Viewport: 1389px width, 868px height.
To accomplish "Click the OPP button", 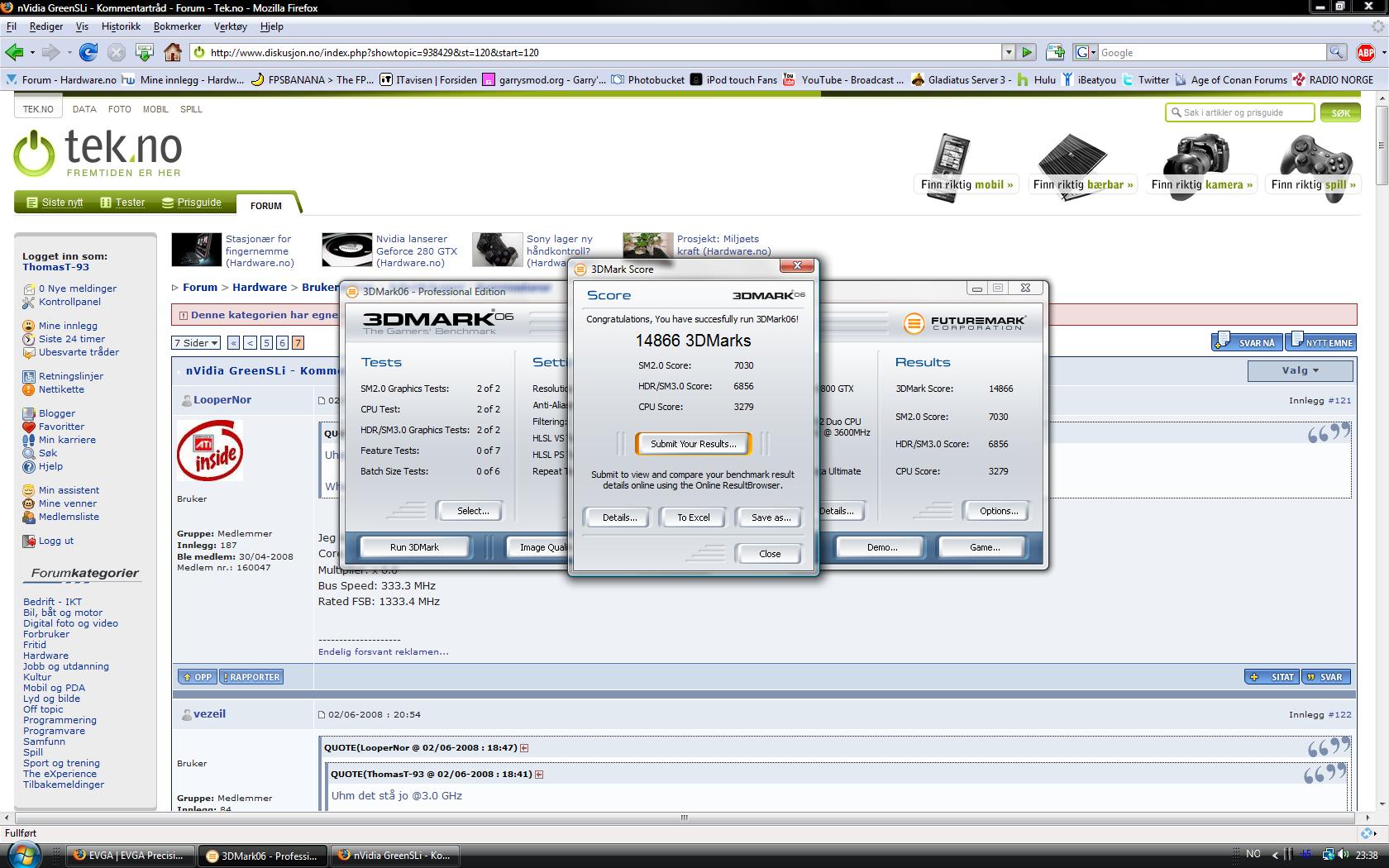I will pyautogui.click(x=198, y=677).
